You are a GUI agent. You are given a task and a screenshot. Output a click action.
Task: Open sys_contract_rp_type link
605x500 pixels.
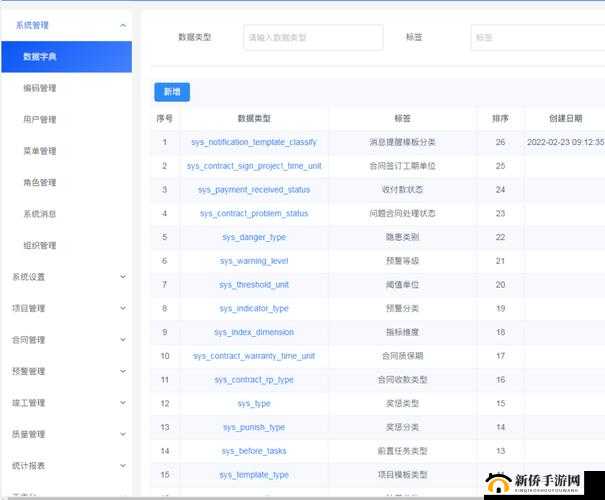[x=254, y=380]
